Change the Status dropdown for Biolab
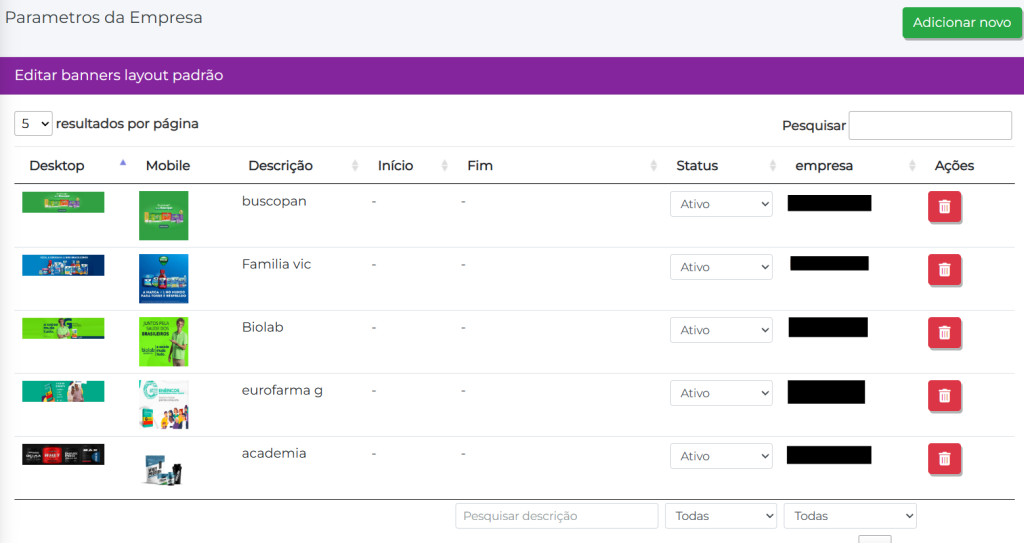The width and height of the screenshot is (1024, 543). 721,330
